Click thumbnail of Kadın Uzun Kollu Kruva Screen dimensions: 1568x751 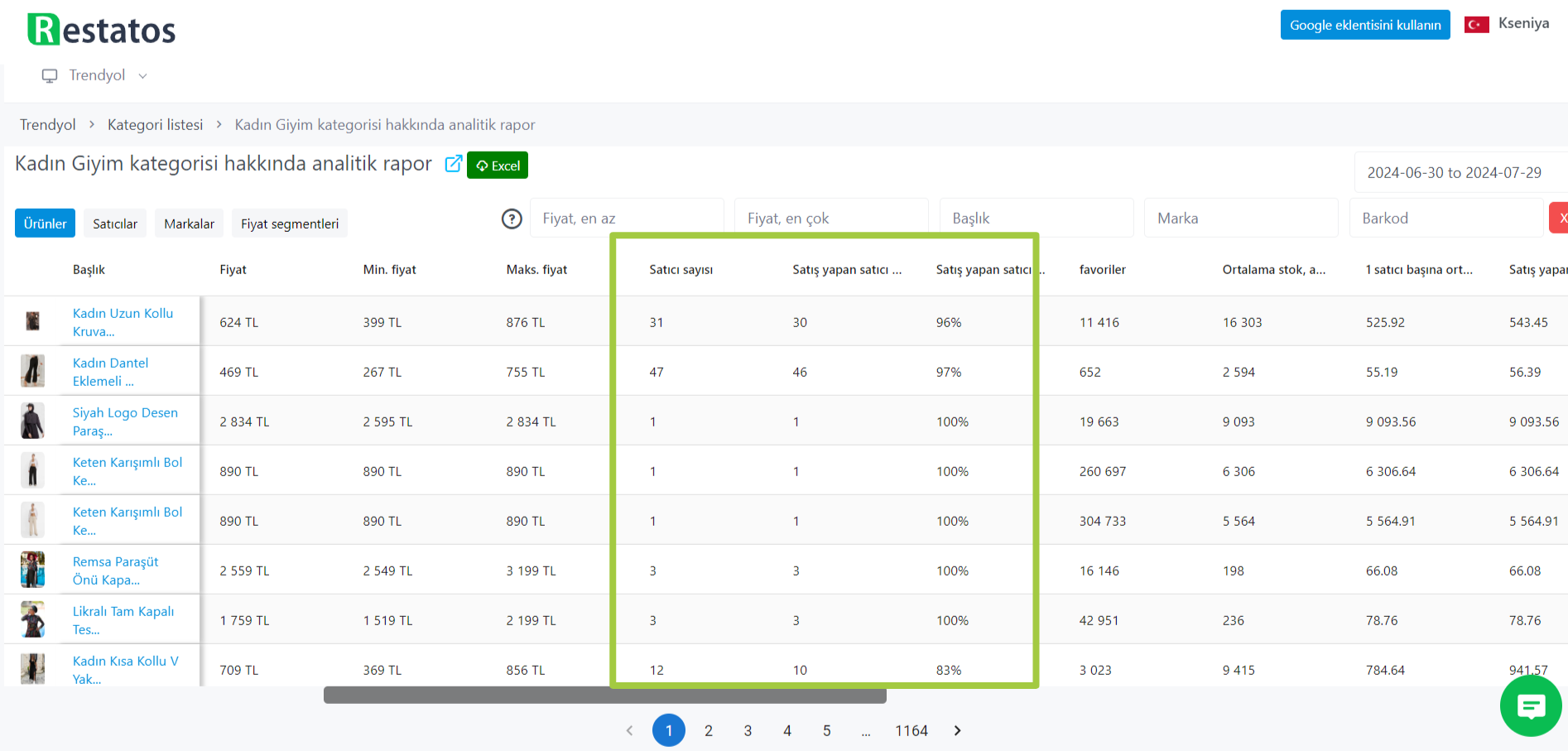coord(32,321)
